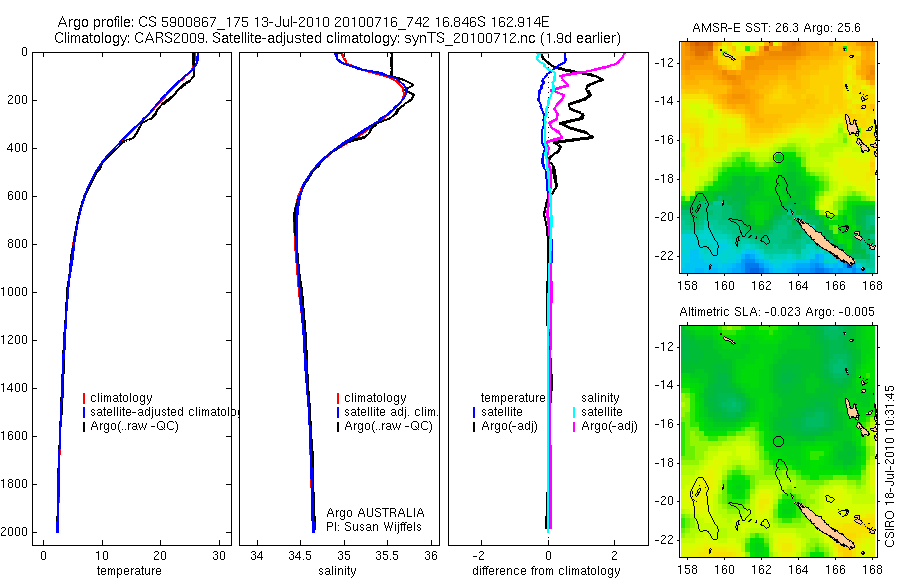The height and width of the screenshot is (580, 900).
Task: Click the 'temperature' x-axis label
Action: [129, 571]
